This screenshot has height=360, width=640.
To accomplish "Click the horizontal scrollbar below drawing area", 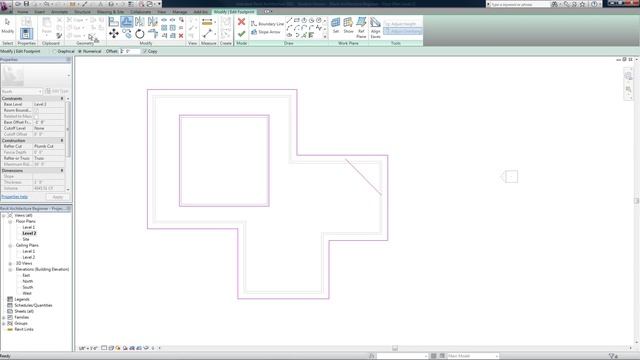I will (x=395, y=348).
